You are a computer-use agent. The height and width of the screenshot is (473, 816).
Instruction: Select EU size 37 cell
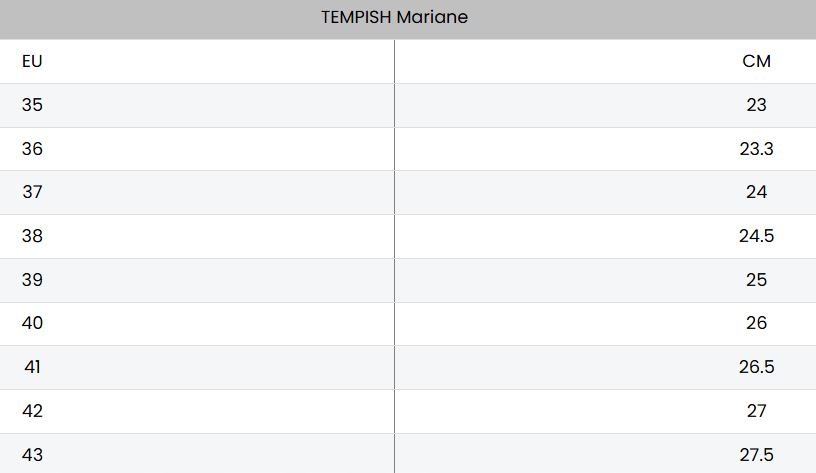pyautogui.click(x=32, y=192)
